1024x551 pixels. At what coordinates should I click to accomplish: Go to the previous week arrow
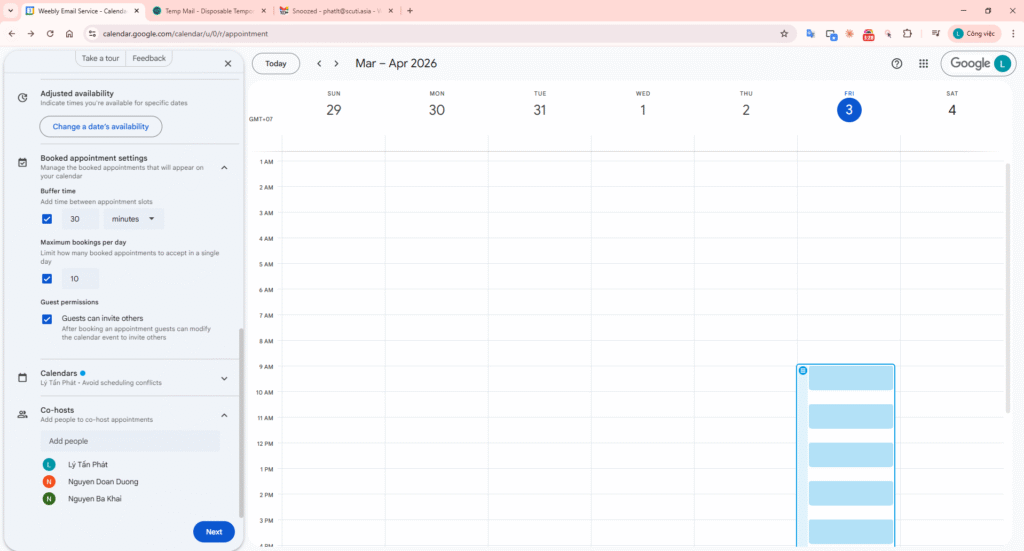pos(319,64)
